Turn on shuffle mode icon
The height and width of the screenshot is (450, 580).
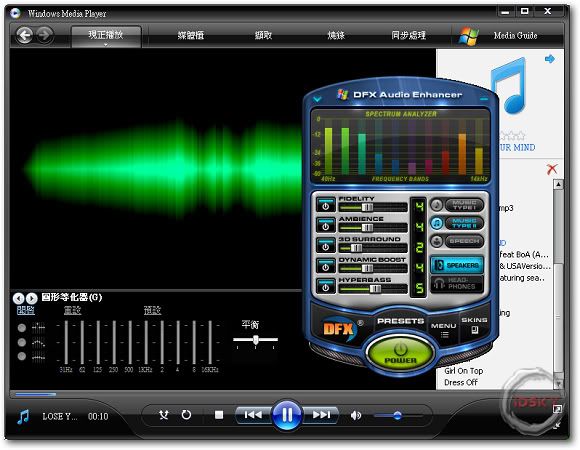(163, 415)
